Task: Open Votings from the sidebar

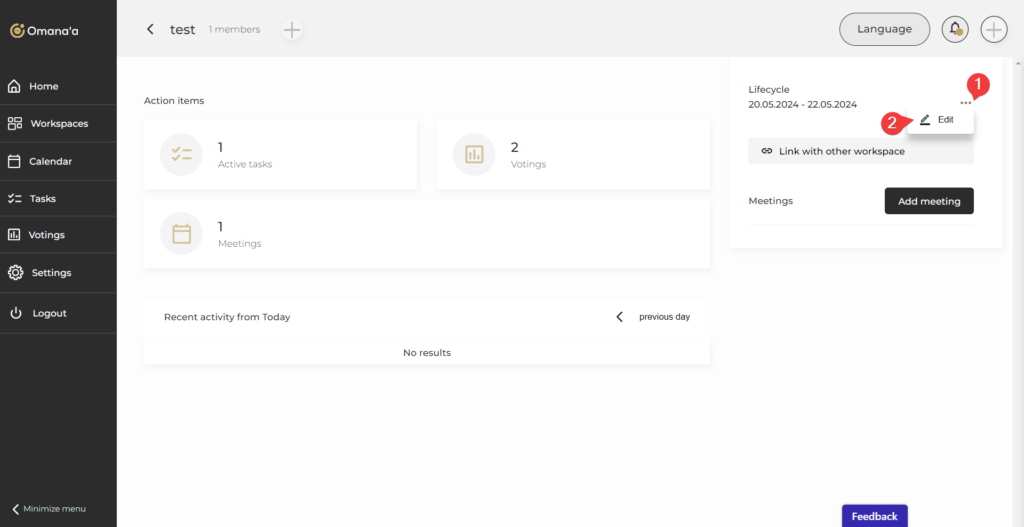Action: (46, 235)
